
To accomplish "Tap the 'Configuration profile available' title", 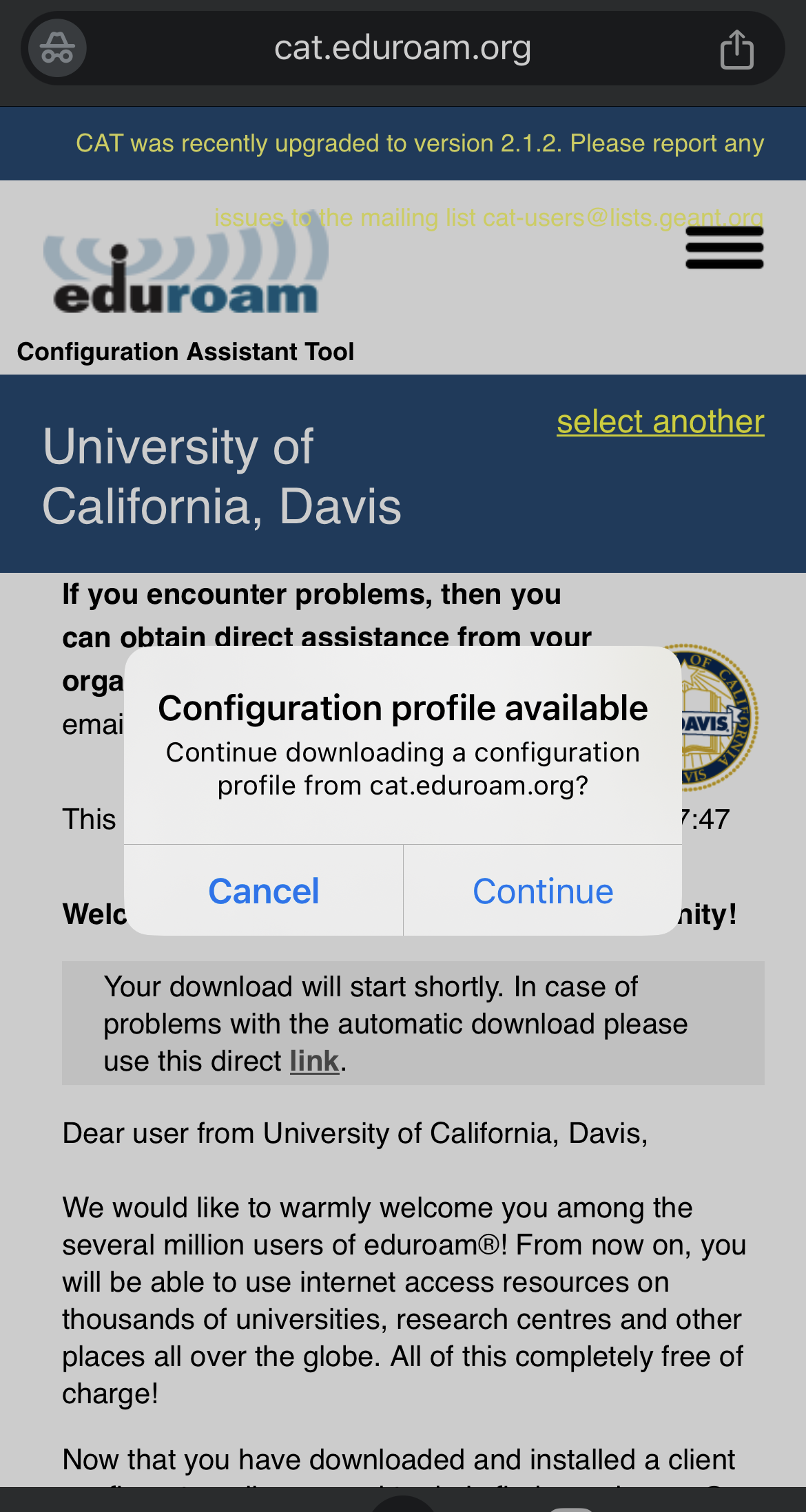I will point(402,708).
